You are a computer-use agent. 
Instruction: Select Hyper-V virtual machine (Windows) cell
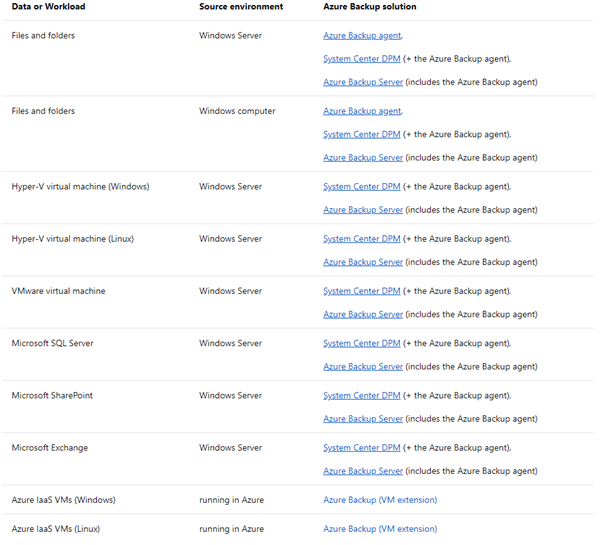(x=80, y=187)
